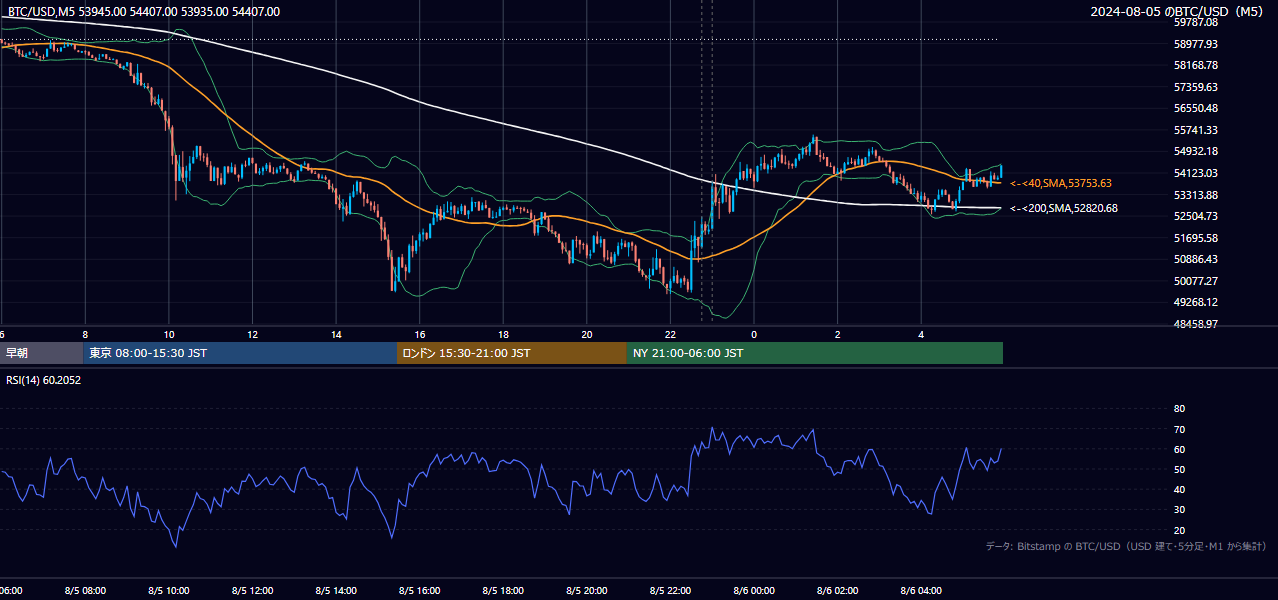Click price axis value 56550.48

1195,108
